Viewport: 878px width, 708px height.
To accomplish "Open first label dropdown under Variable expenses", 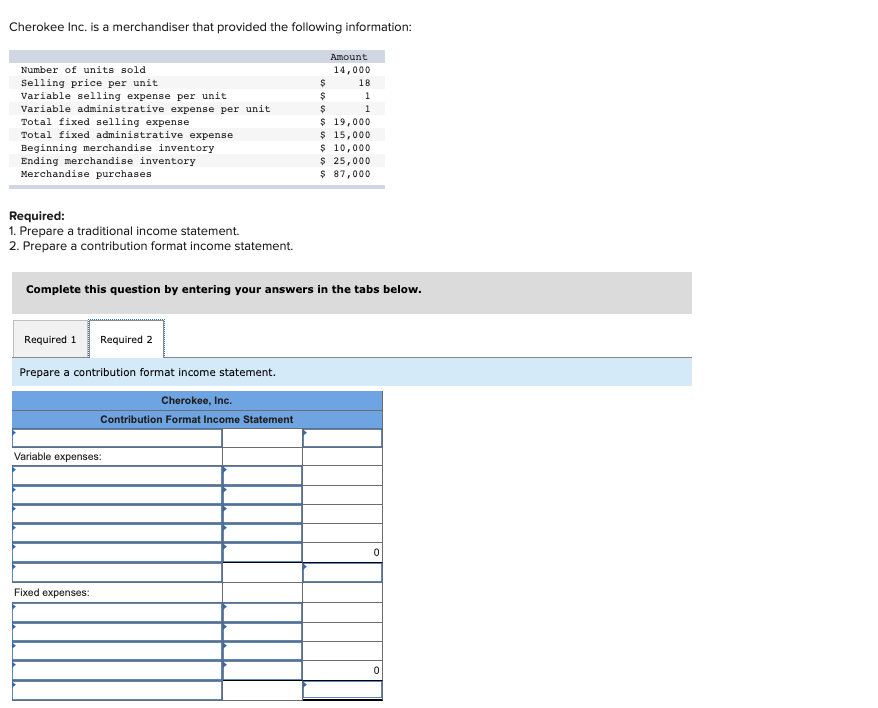I will (117, 476).
